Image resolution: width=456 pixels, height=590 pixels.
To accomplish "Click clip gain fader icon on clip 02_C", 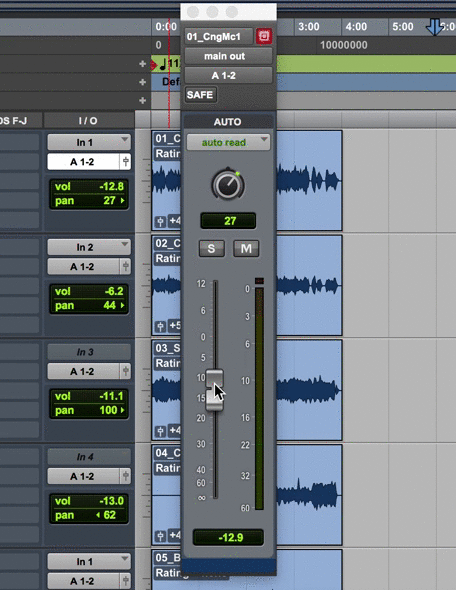I will click(160, 326).
